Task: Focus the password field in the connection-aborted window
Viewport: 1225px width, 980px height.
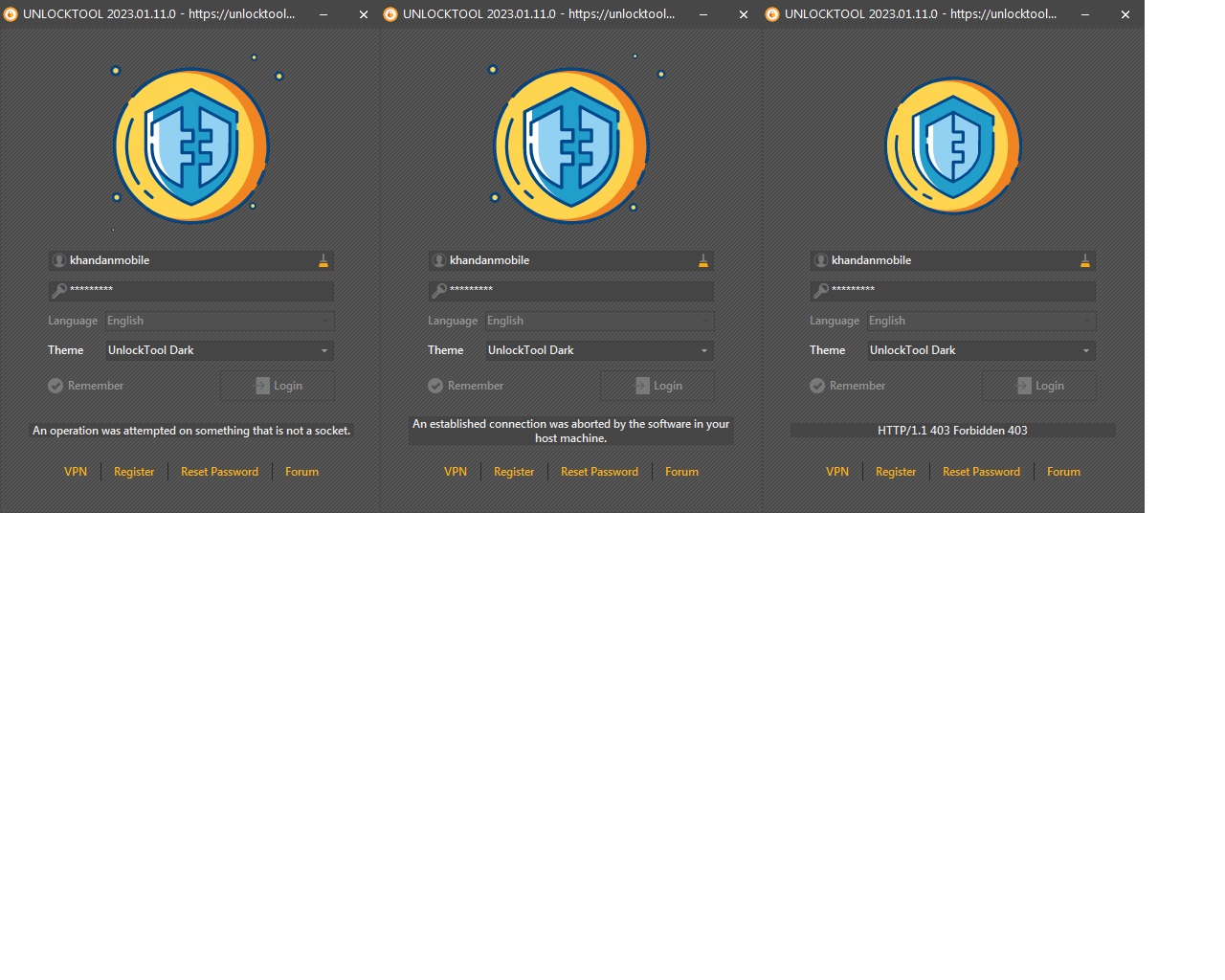Action: 571,290
